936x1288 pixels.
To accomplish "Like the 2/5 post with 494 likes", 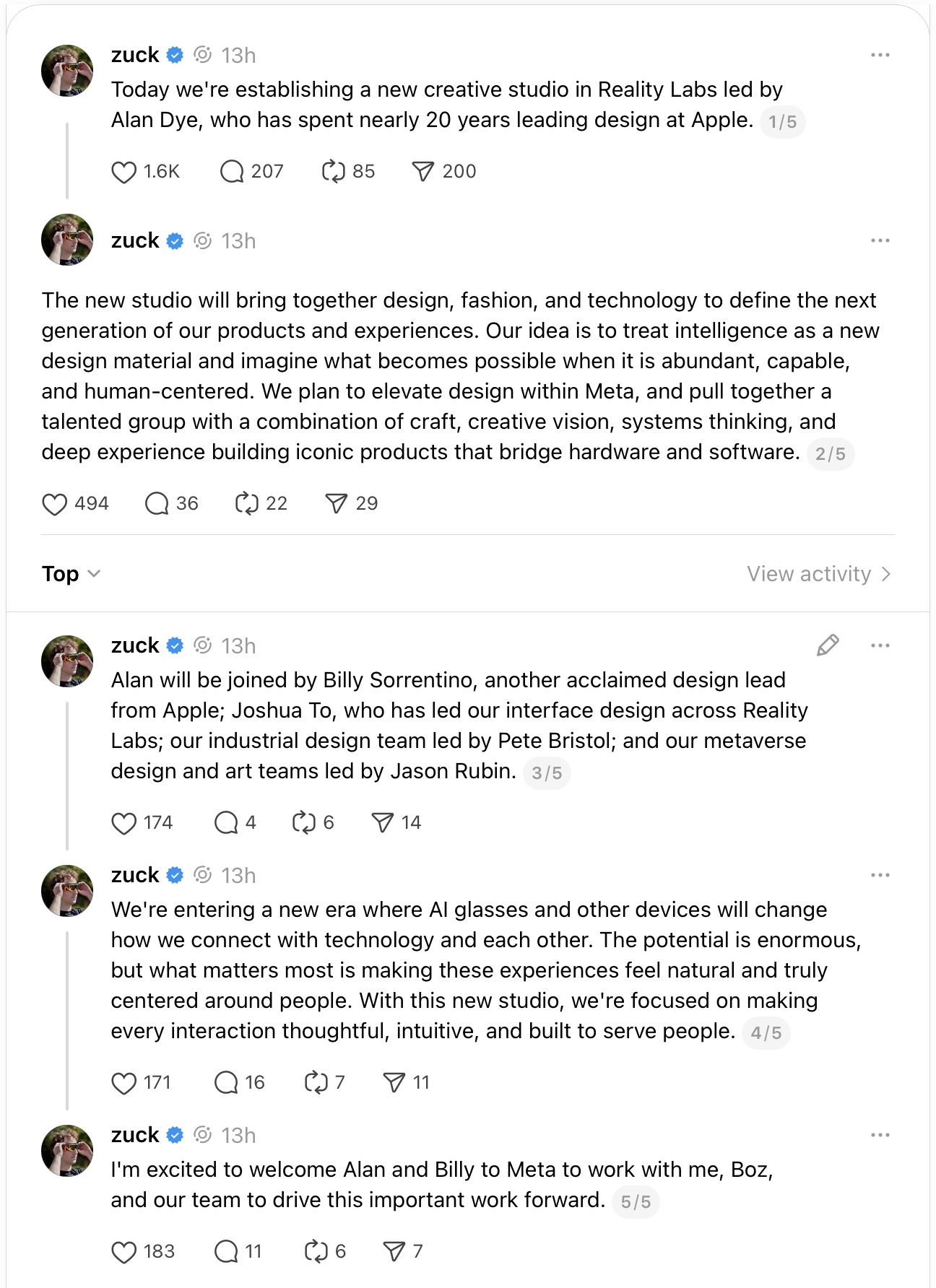I will point(55,504).
